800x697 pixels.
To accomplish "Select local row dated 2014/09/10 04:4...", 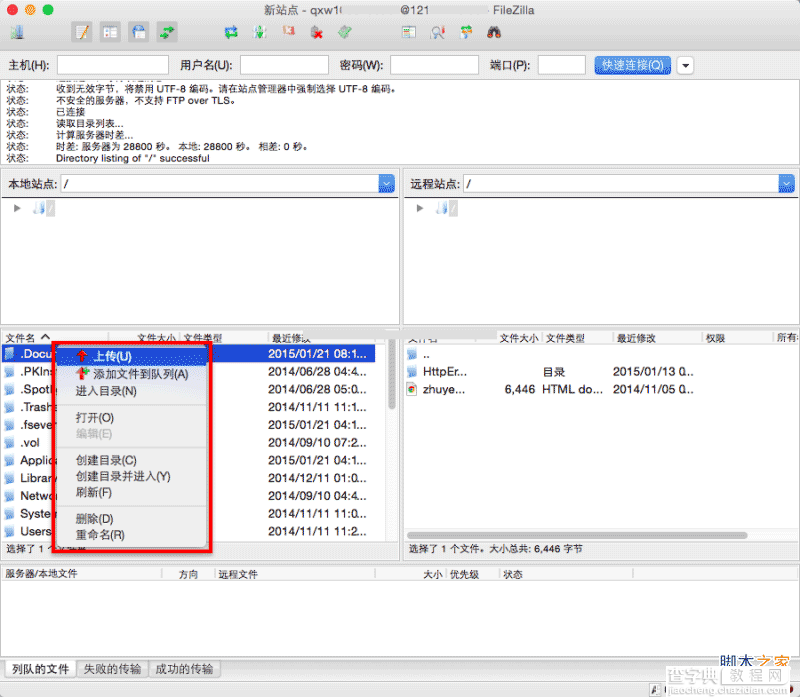I will coord(189,496).
